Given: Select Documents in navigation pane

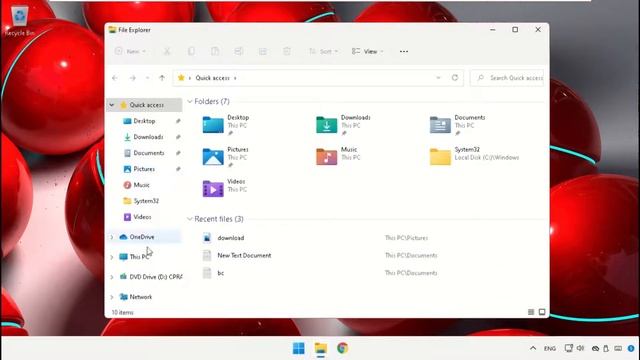Looking at the screenshot, I should click(x=149, y=153).
